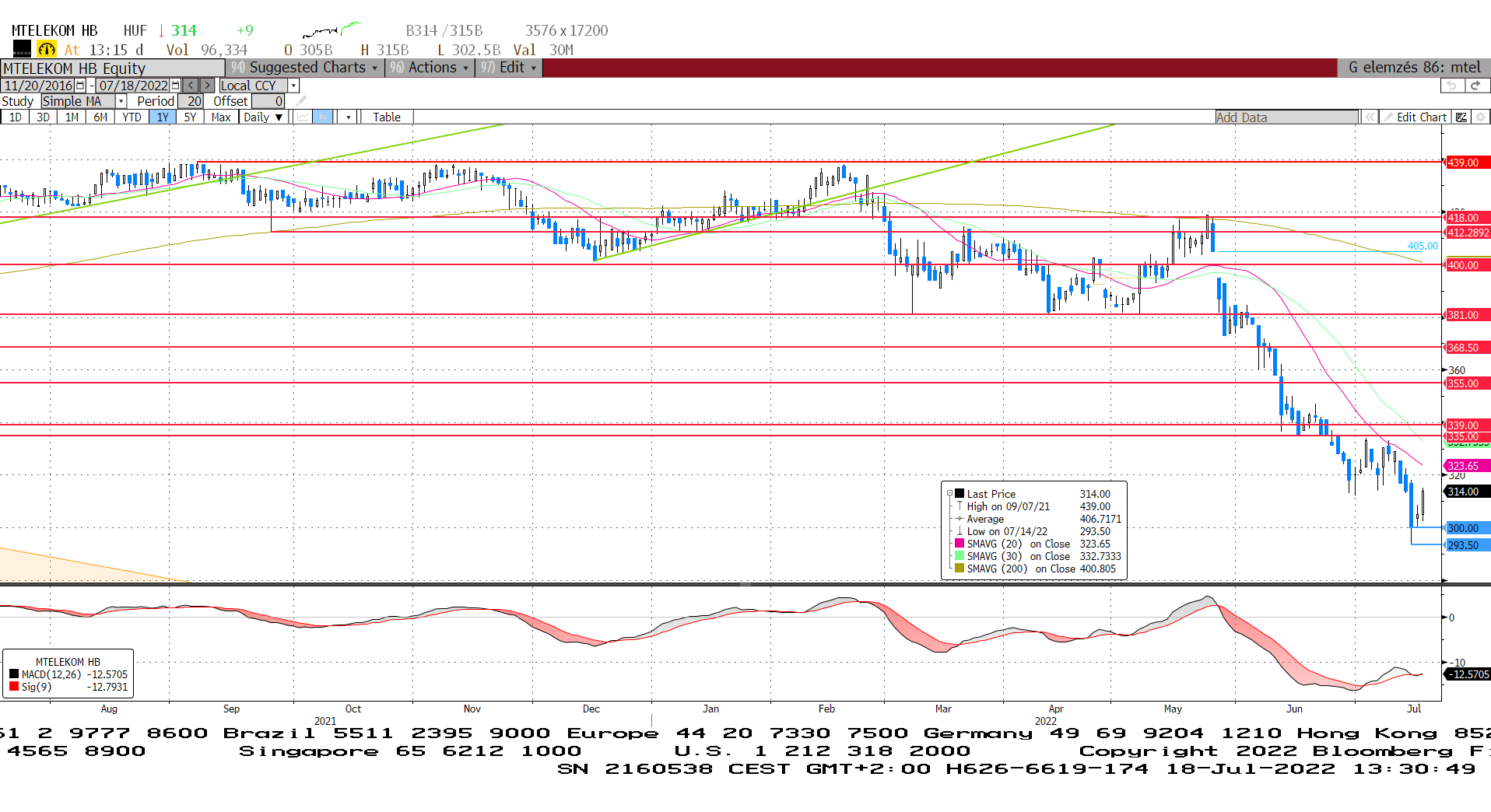
Task: Open chart settings gear icon
Action: [x=1481, y=117]
